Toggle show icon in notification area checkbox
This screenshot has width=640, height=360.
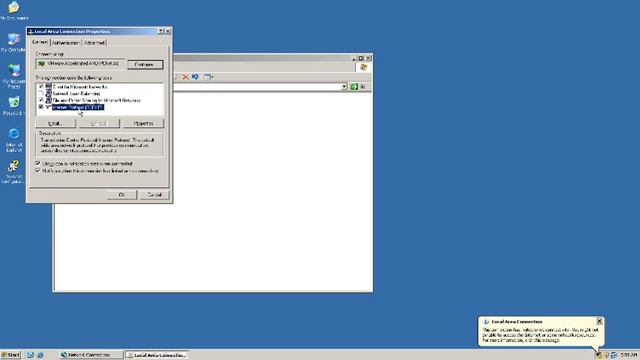tap(38, 163)
